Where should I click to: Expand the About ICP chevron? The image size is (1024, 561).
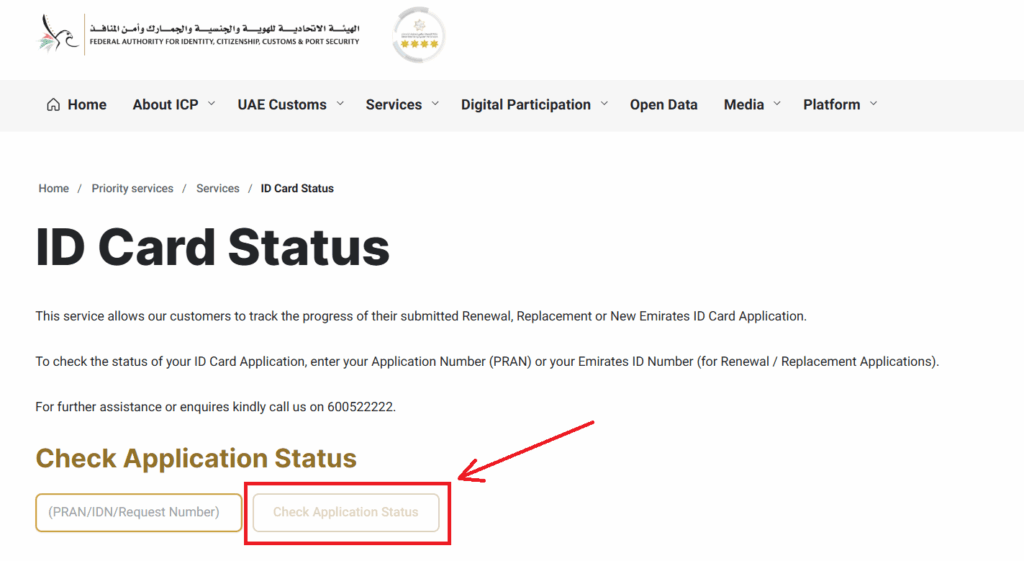211,104
